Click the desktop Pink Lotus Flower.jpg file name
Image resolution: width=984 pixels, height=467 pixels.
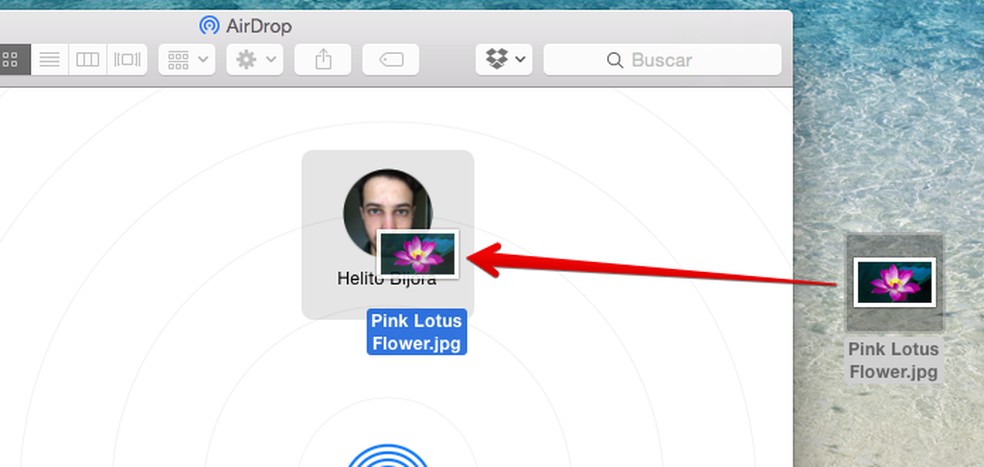894,360
